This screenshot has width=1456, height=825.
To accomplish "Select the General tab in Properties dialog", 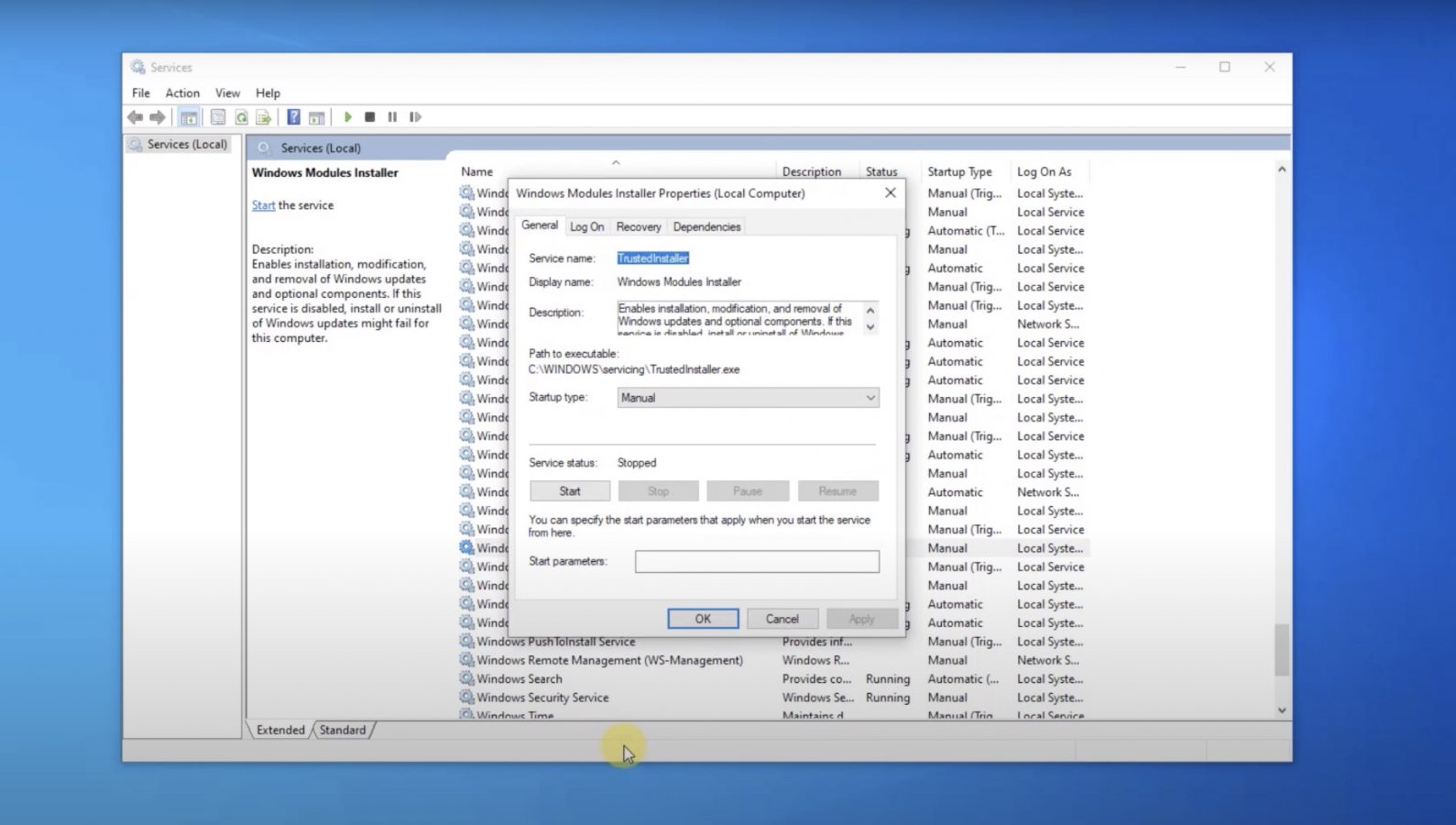I will click(540, 225).
